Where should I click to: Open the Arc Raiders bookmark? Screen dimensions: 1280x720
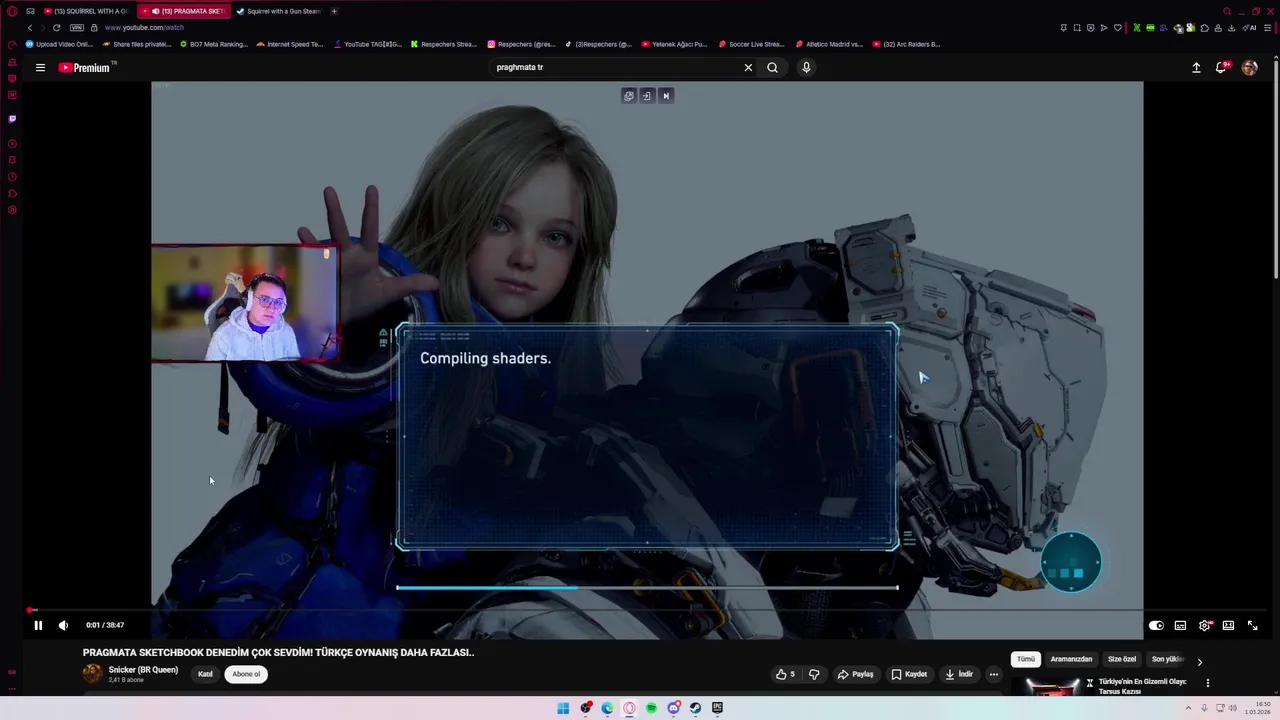[906, 44]
